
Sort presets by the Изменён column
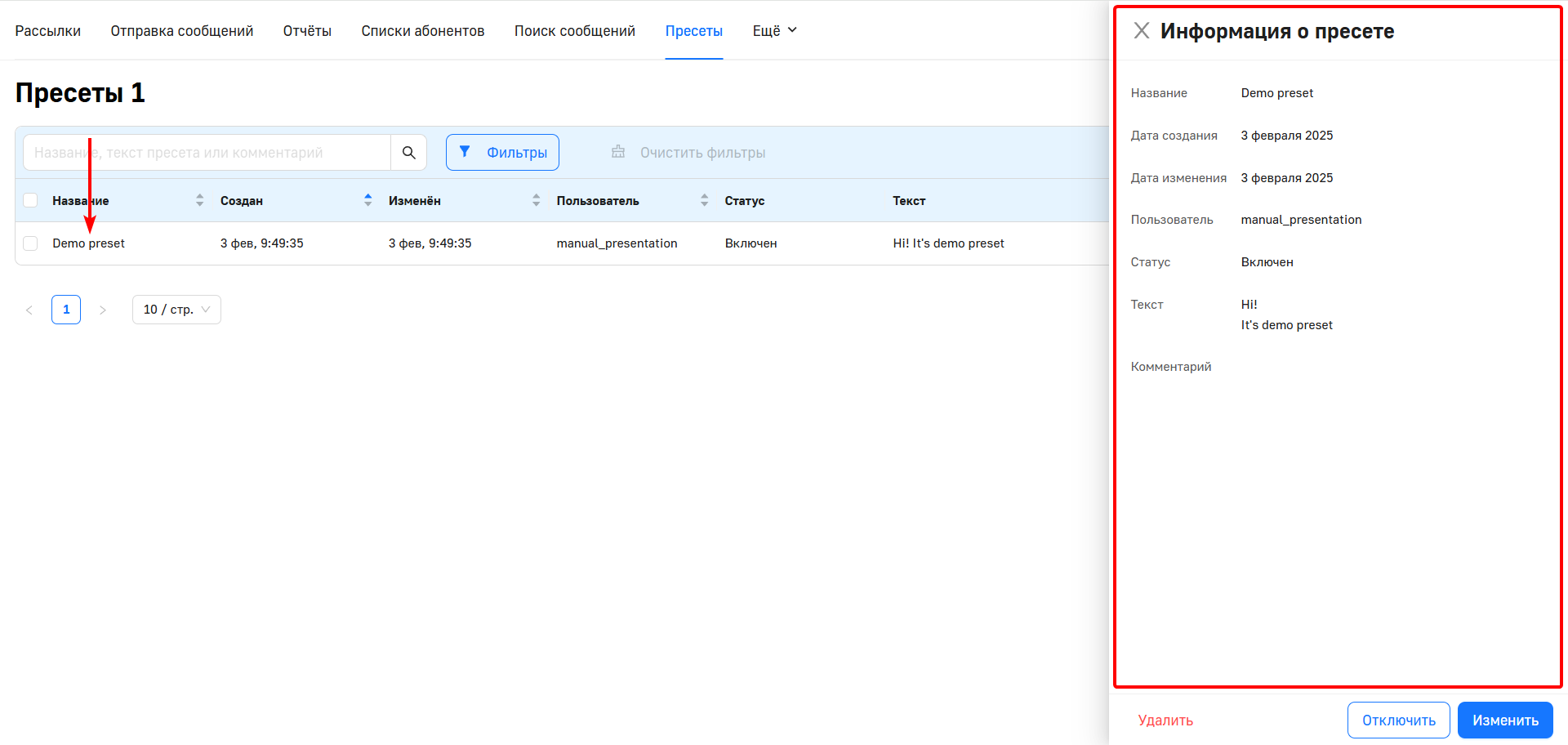[536, 201]
